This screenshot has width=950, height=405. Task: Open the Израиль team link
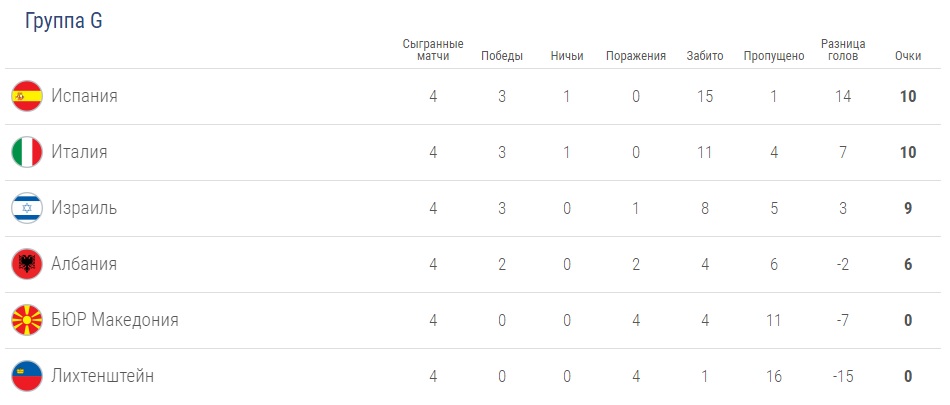[x=84, y=208]
